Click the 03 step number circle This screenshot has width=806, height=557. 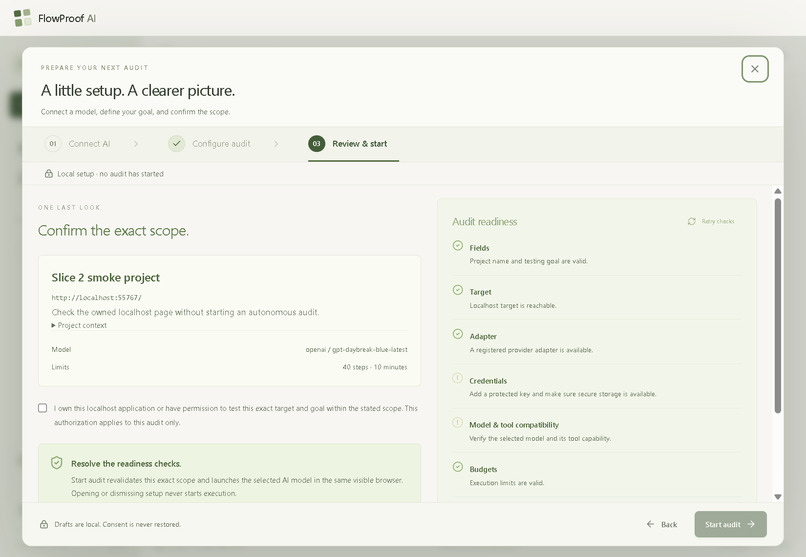tap(317, 143)
